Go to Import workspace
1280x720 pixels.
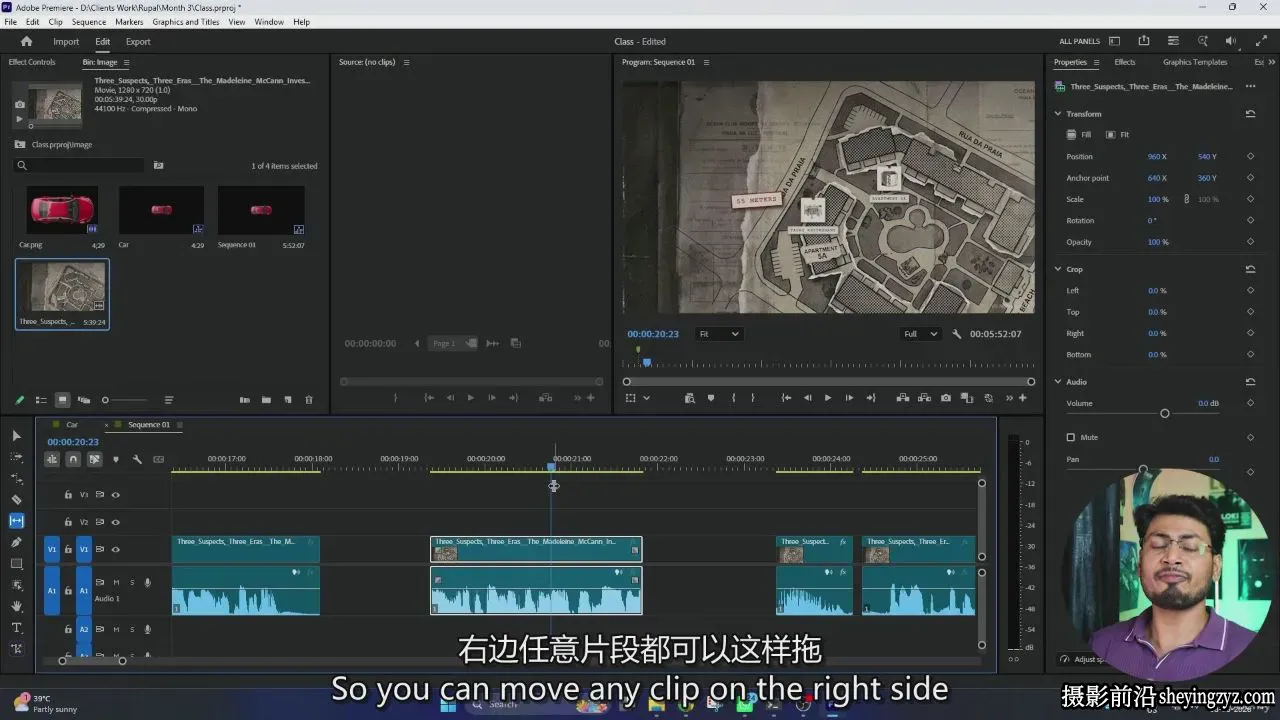66,42
